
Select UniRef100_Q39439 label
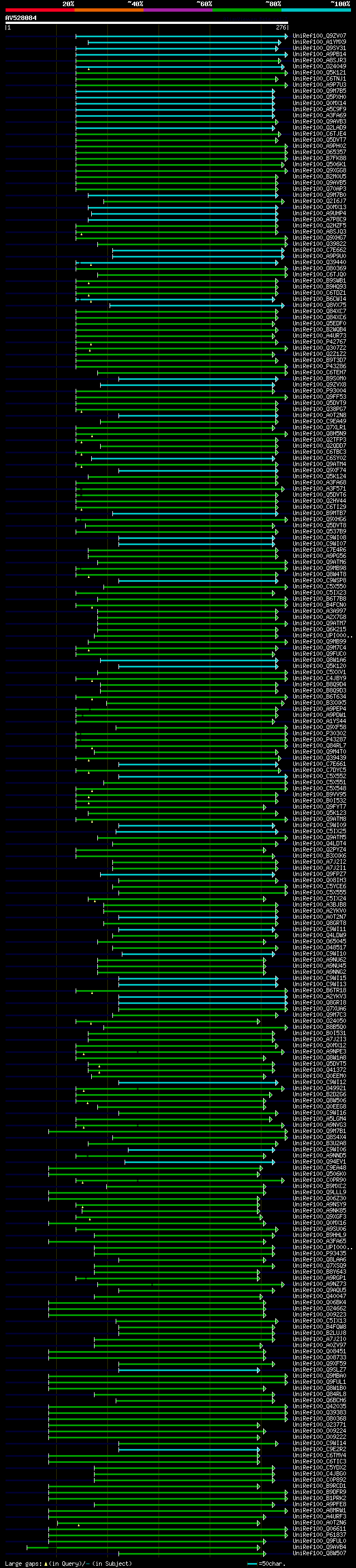coord(319,757)
